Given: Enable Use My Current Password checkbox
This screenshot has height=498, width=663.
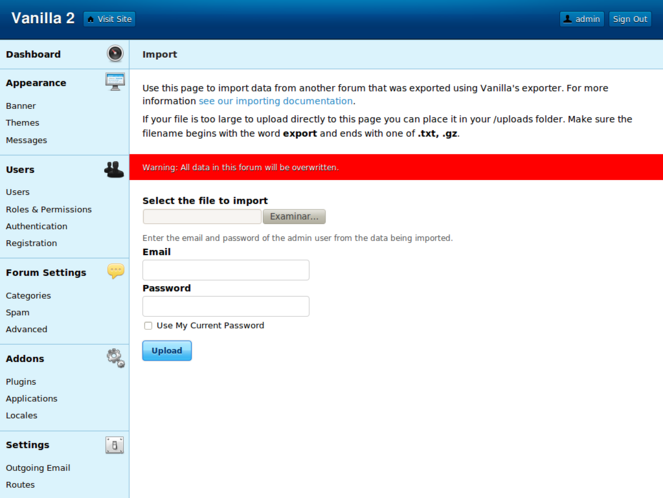Looking at the screenshot, I should click(x=148, y=326).
